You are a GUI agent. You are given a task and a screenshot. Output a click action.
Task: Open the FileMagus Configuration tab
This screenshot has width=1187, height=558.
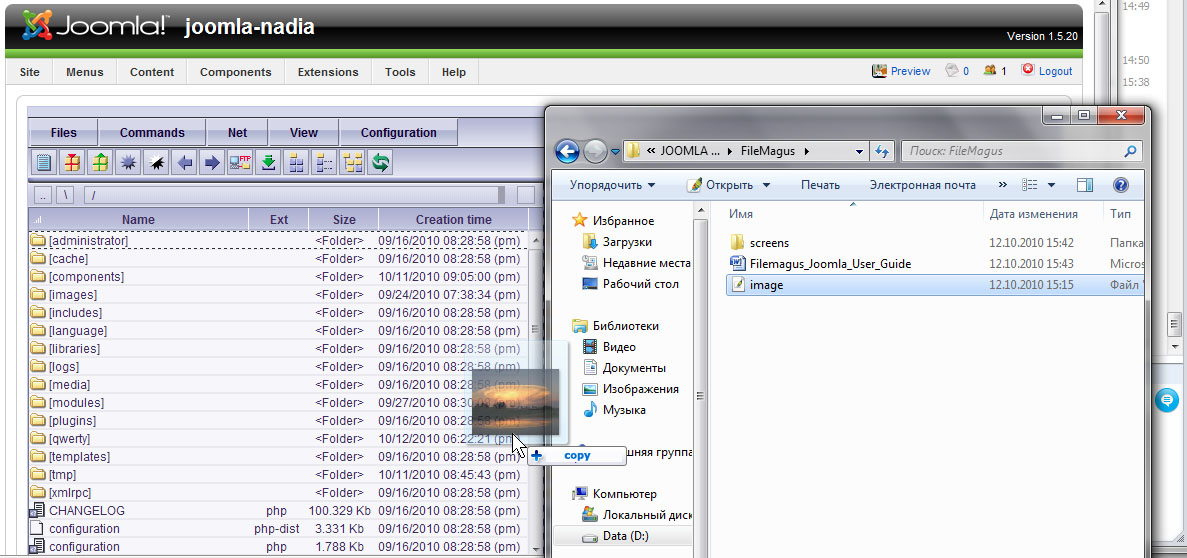point(398,132)
